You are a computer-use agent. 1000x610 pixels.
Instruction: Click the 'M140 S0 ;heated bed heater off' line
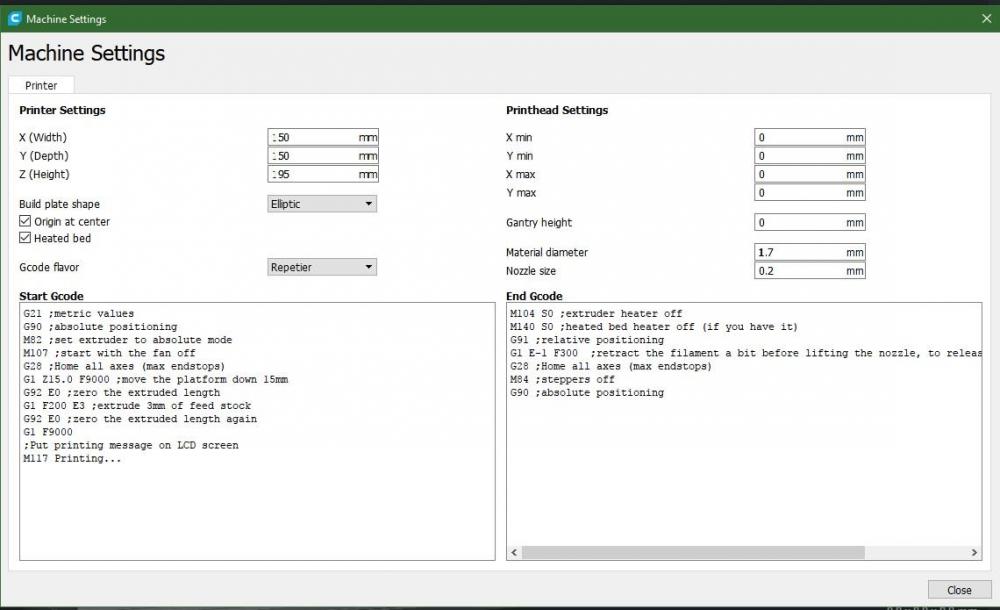coord(654,327)
